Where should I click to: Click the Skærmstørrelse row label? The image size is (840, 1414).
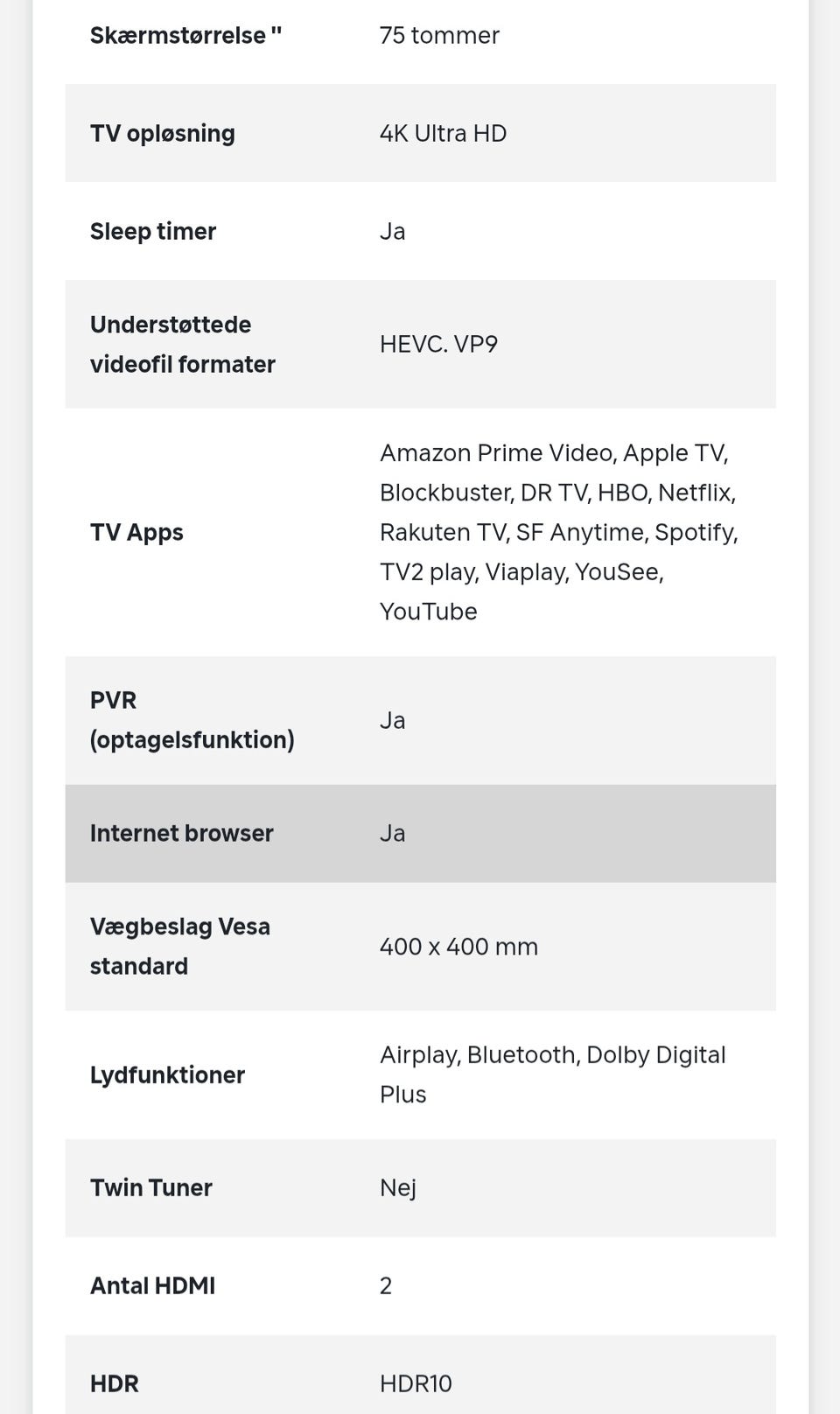pyautogui.click(x=185, y=36)
